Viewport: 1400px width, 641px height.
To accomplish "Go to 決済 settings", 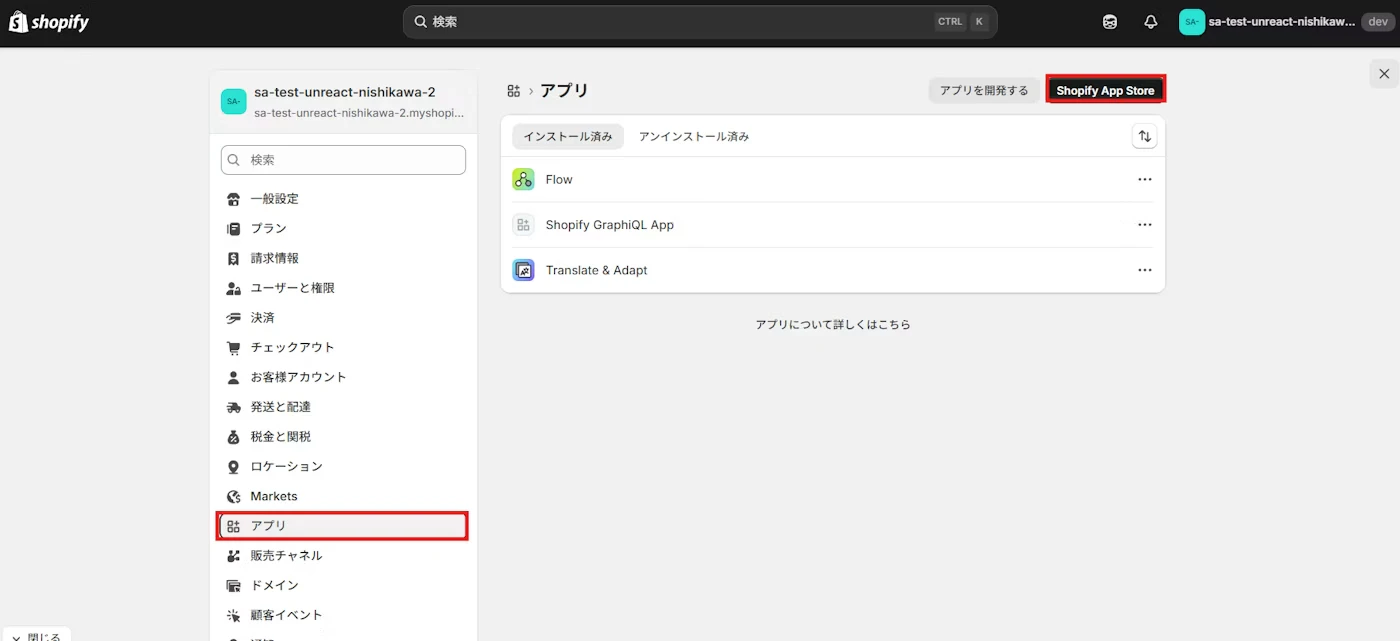I will [343, 318].
